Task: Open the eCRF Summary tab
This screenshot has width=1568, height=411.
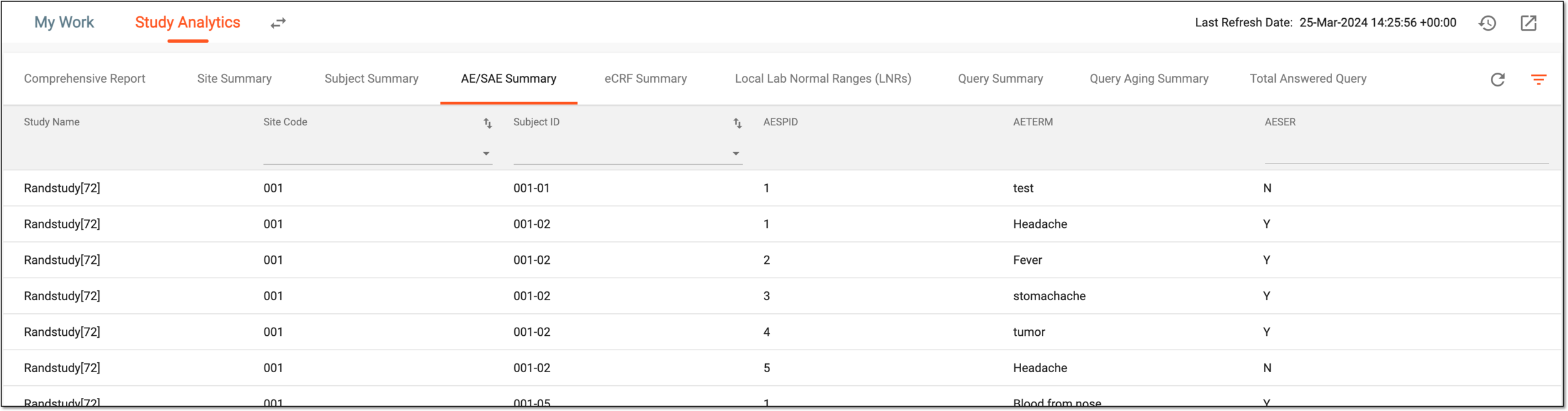Action: 645,79
